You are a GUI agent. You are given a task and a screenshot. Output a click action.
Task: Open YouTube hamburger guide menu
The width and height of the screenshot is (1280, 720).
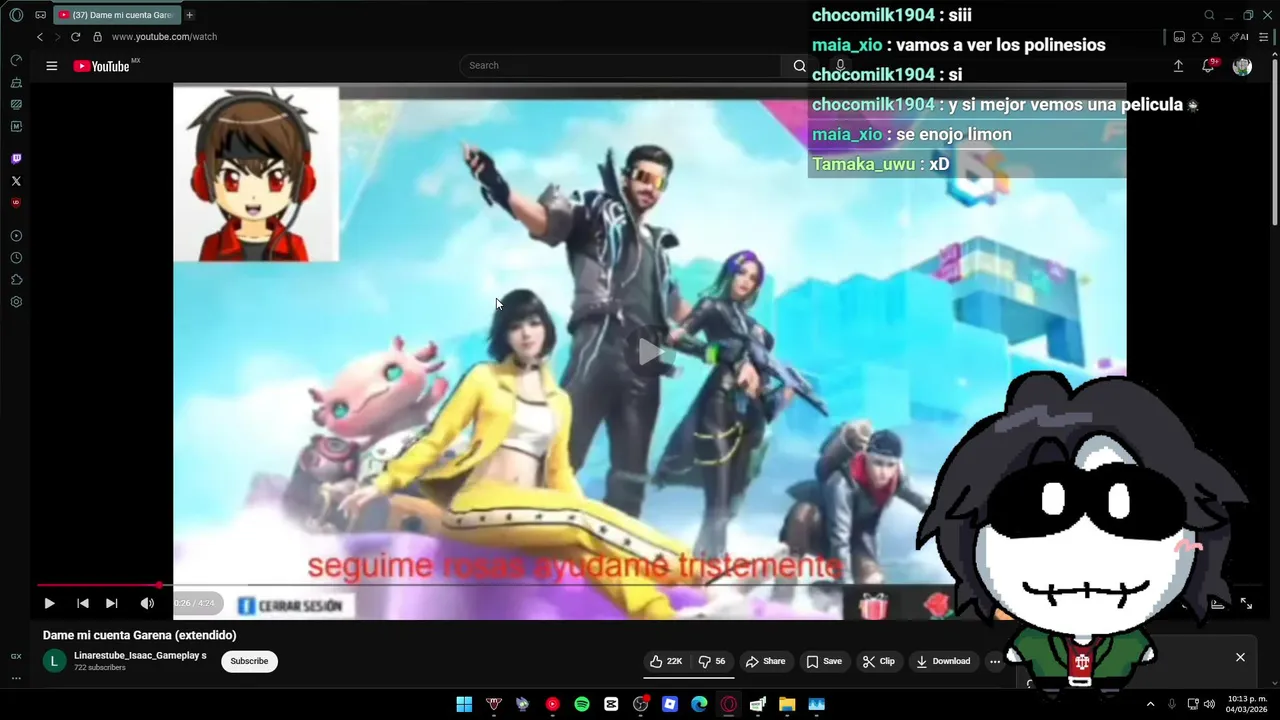pyautogui.click(x=52, y=66)
